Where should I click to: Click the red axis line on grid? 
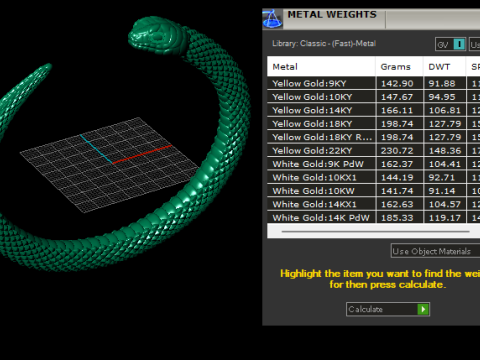[142, 154]
